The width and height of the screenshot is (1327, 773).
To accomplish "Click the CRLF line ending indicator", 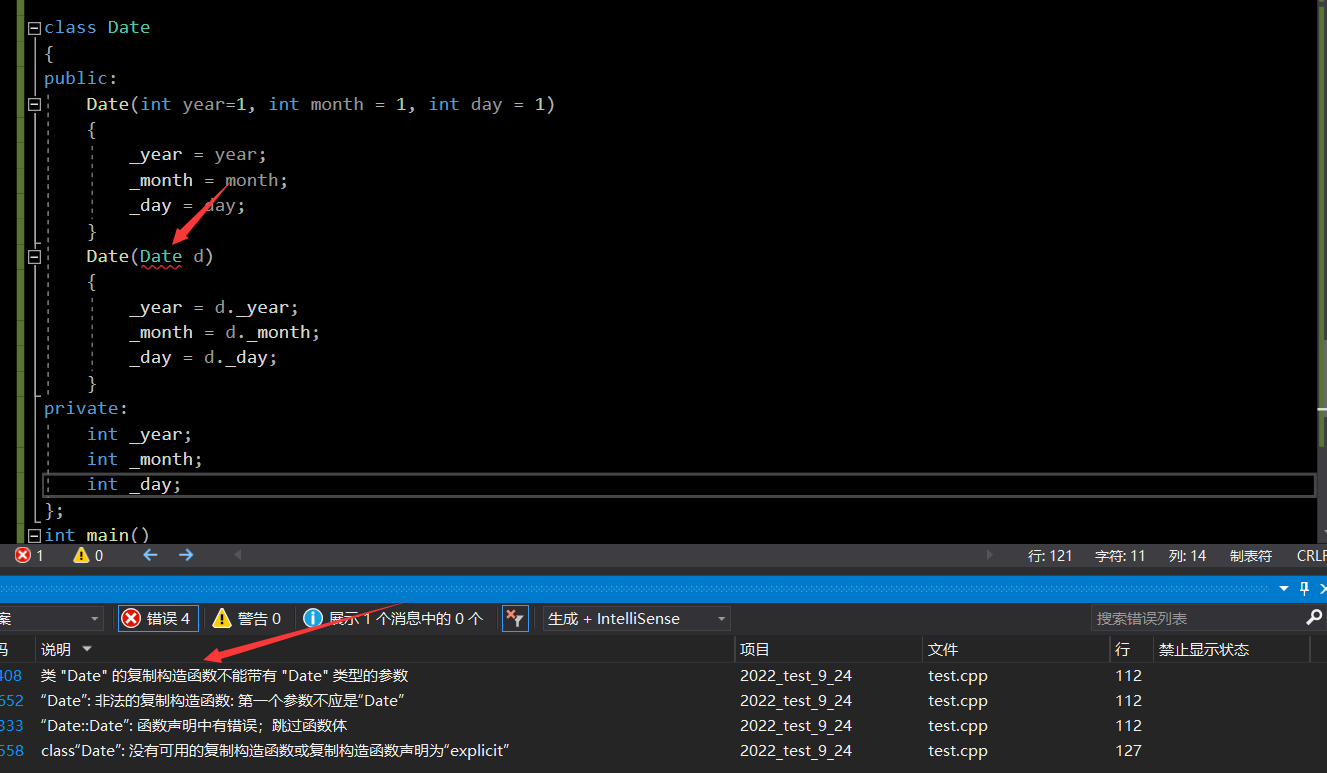I will click(1311, 556).
